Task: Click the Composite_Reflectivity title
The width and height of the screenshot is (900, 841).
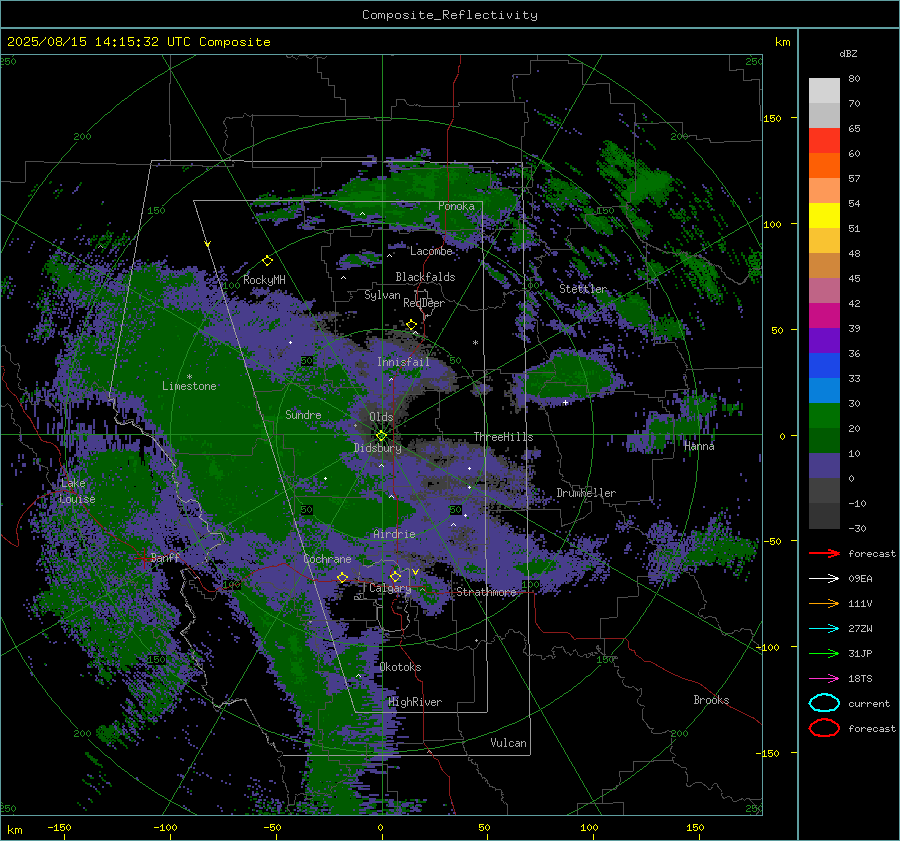Action: coord(450,15)
